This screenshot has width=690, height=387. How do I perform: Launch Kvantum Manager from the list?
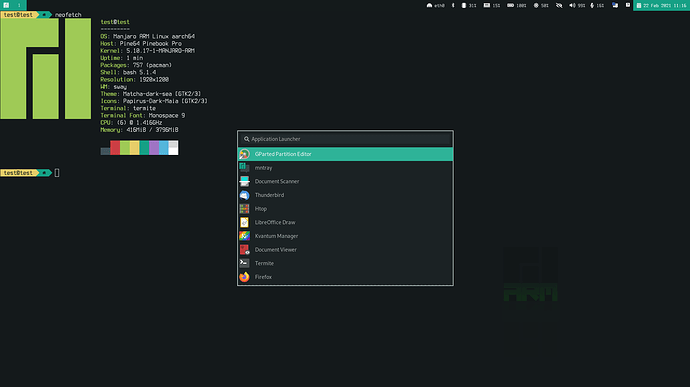[345, 236]
